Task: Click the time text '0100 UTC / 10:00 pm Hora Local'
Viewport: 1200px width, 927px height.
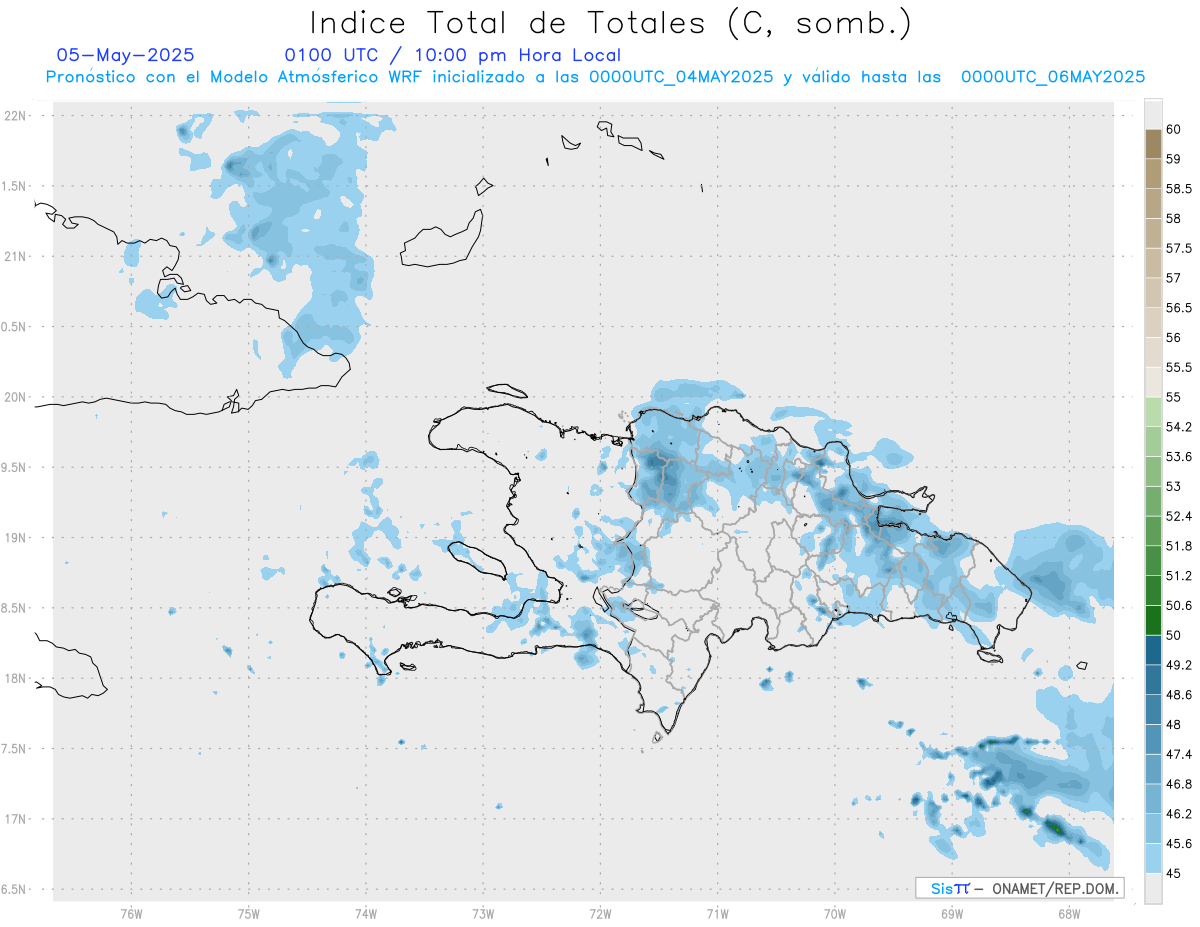Action: coord(452,56)
